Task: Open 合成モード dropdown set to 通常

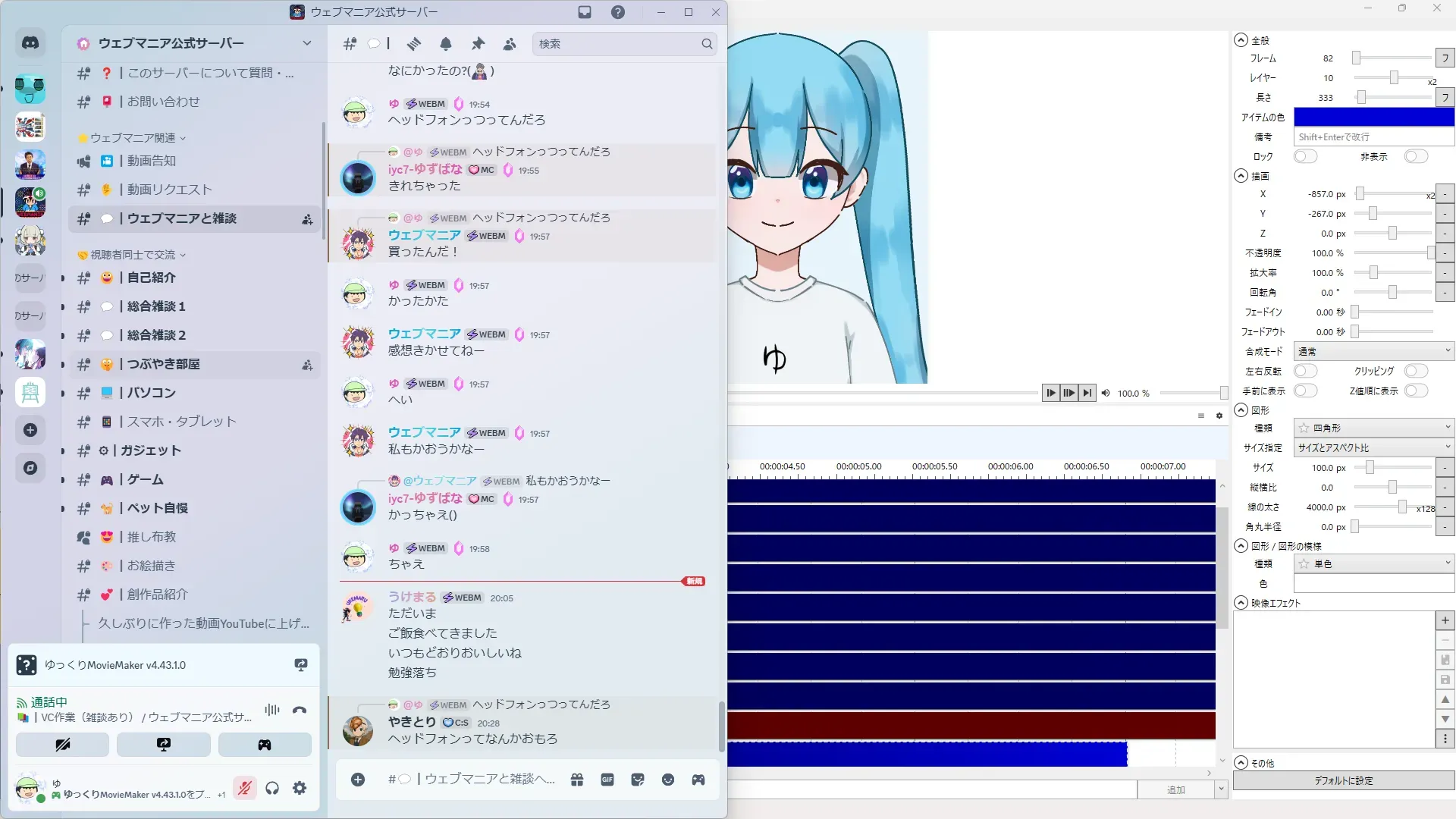Action: coord(1373,351)
